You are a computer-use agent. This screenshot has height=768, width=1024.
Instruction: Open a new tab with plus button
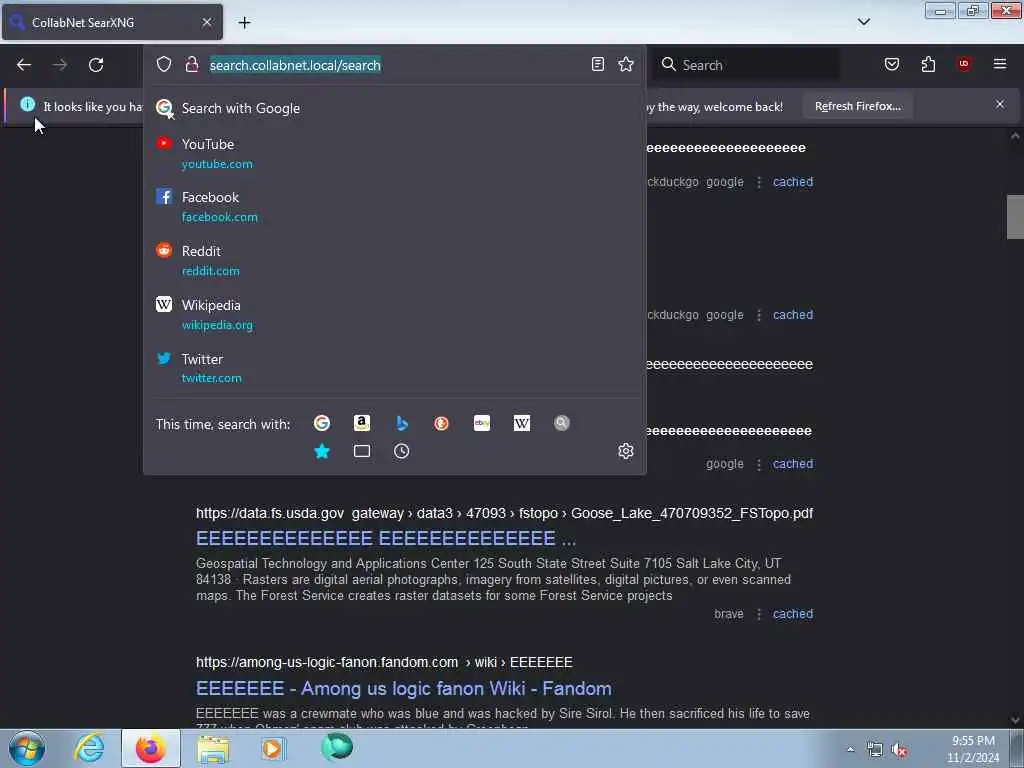[x=244, y=22]
